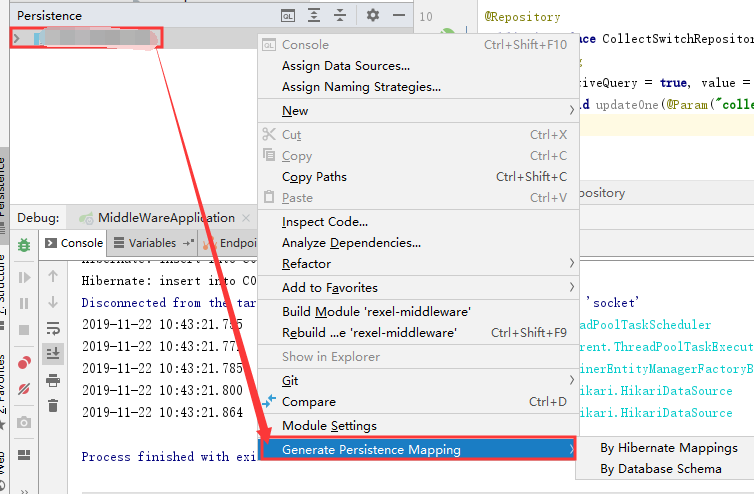Choose Assign Data Sources menu item
The image size is (754, 494).
[418, 66]
